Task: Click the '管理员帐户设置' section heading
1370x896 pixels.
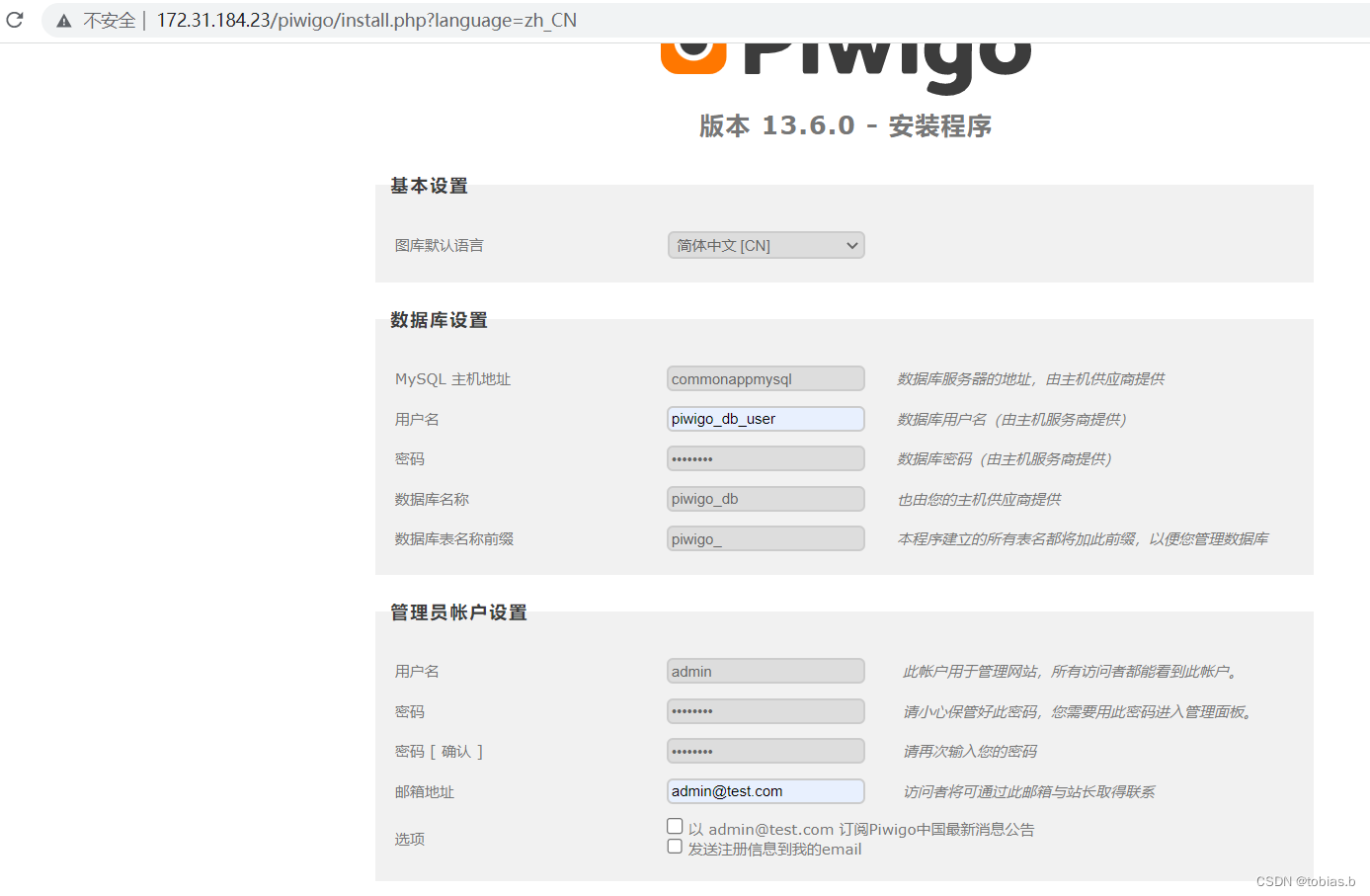Action: pos(458,612)
